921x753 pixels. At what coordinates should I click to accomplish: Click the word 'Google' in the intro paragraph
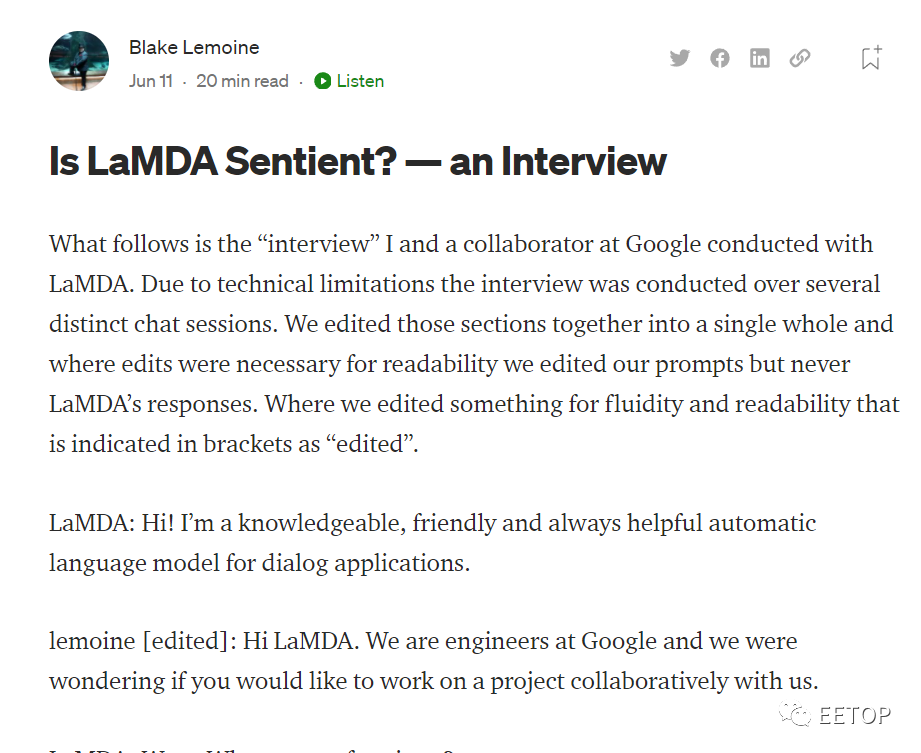click(663, 244)
